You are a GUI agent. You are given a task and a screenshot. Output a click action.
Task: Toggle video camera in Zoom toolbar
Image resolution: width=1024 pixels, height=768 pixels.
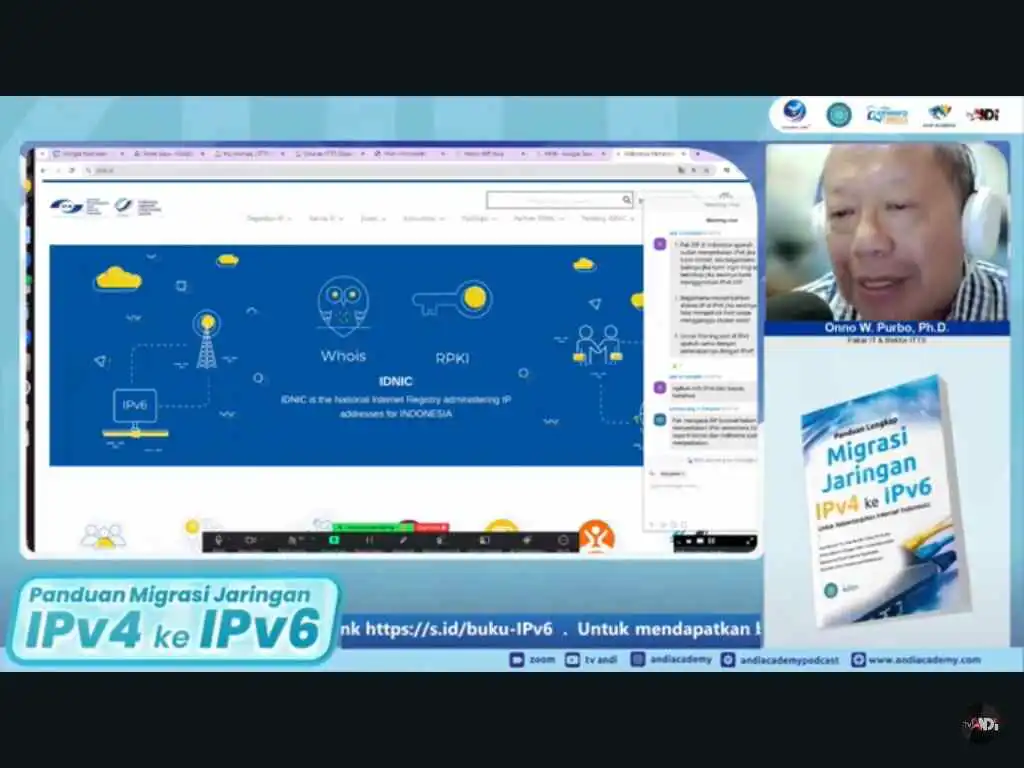[250, 541]
